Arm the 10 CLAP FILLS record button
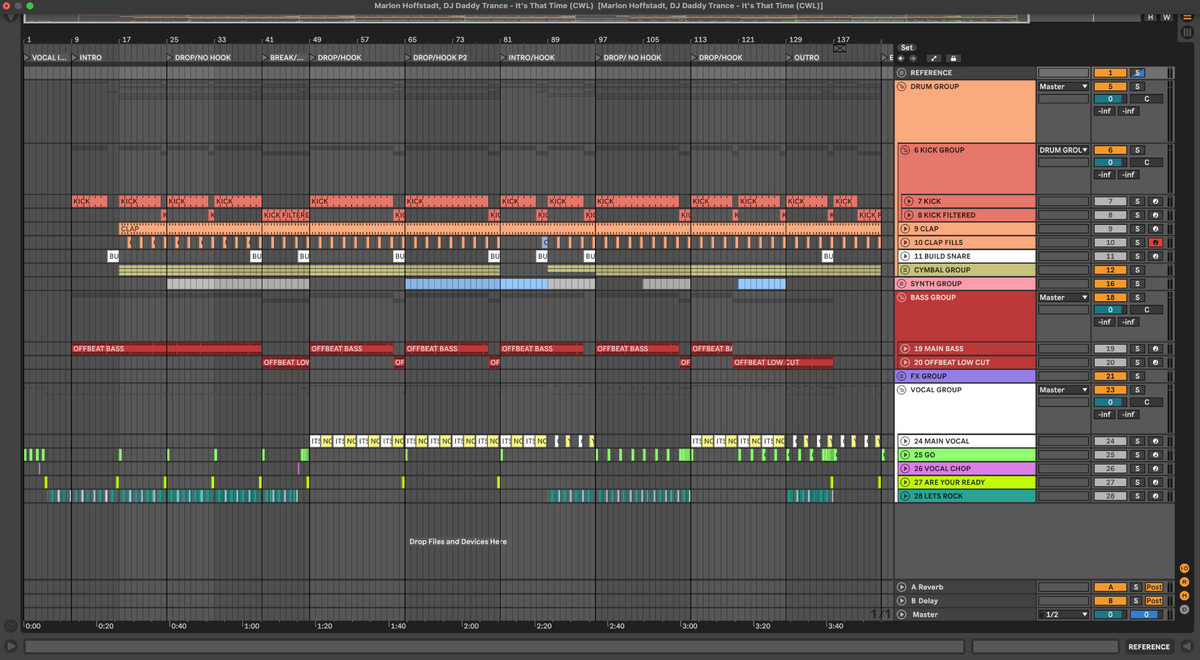This screenshot has height=660, width=1200. [x=1155, y=243]
